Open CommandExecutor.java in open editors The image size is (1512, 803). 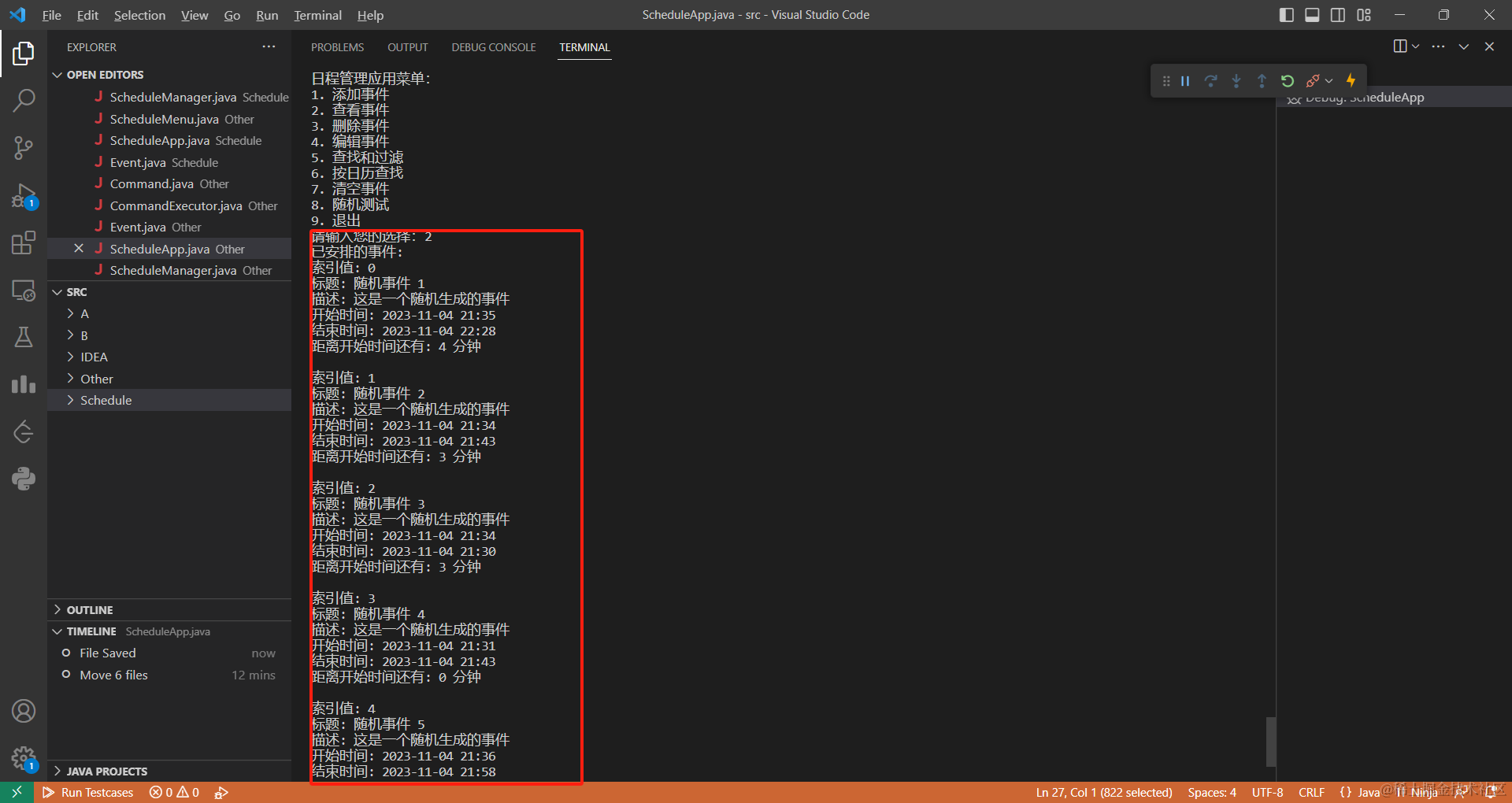(169, 205)
